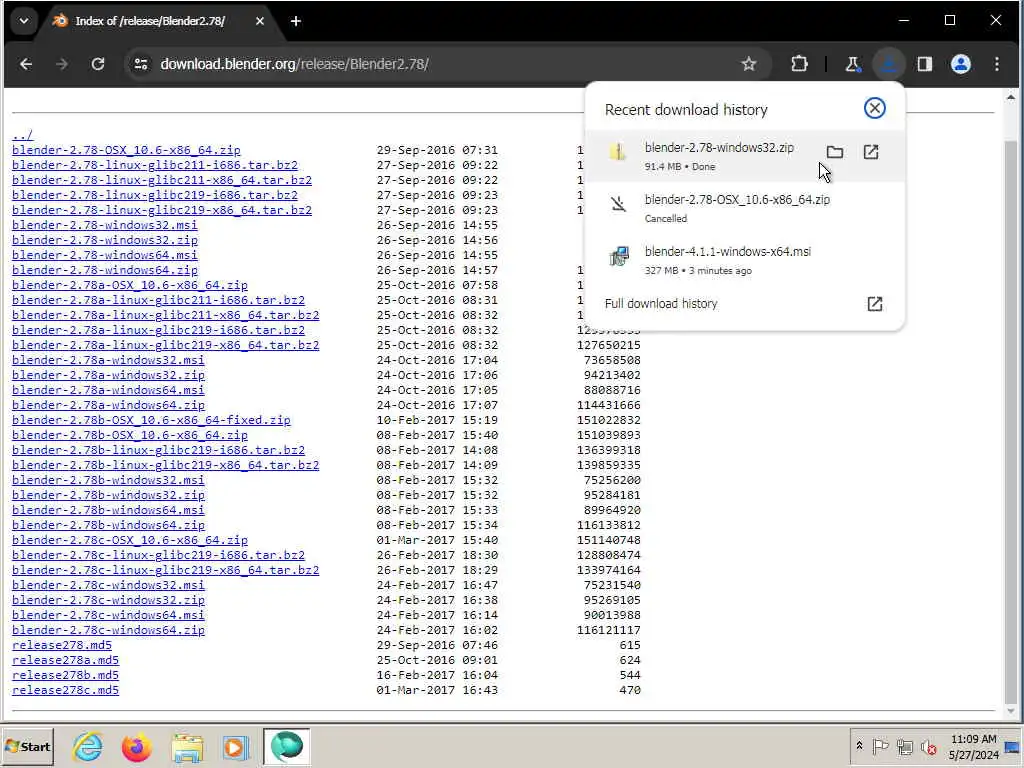Viewport: 1024px width, 768px height.
Task: Download blender-2.78-windows32.msi link
Action: (104, 225)
